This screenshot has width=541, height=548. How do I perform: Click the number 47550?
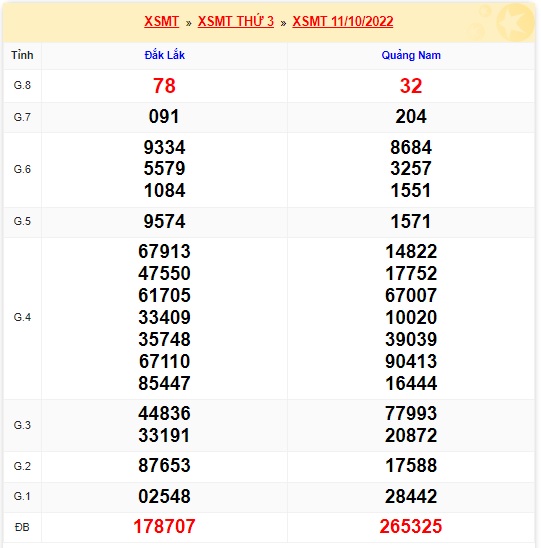[164, 273]
